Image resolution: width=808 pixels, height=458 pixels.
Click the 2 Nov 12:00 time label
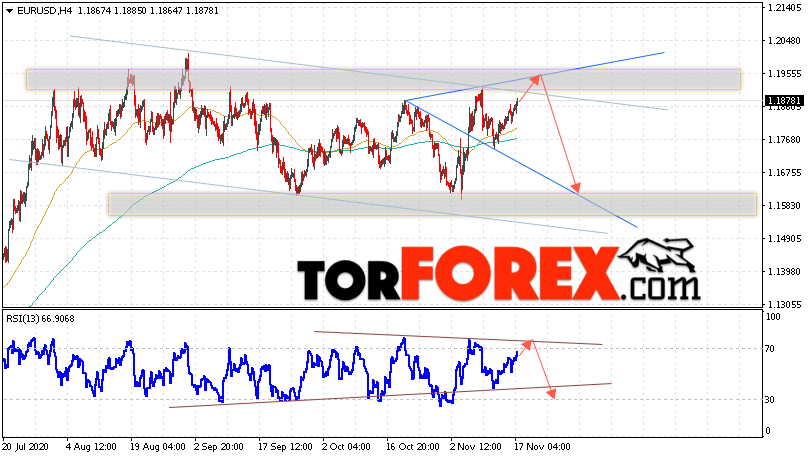475,447
